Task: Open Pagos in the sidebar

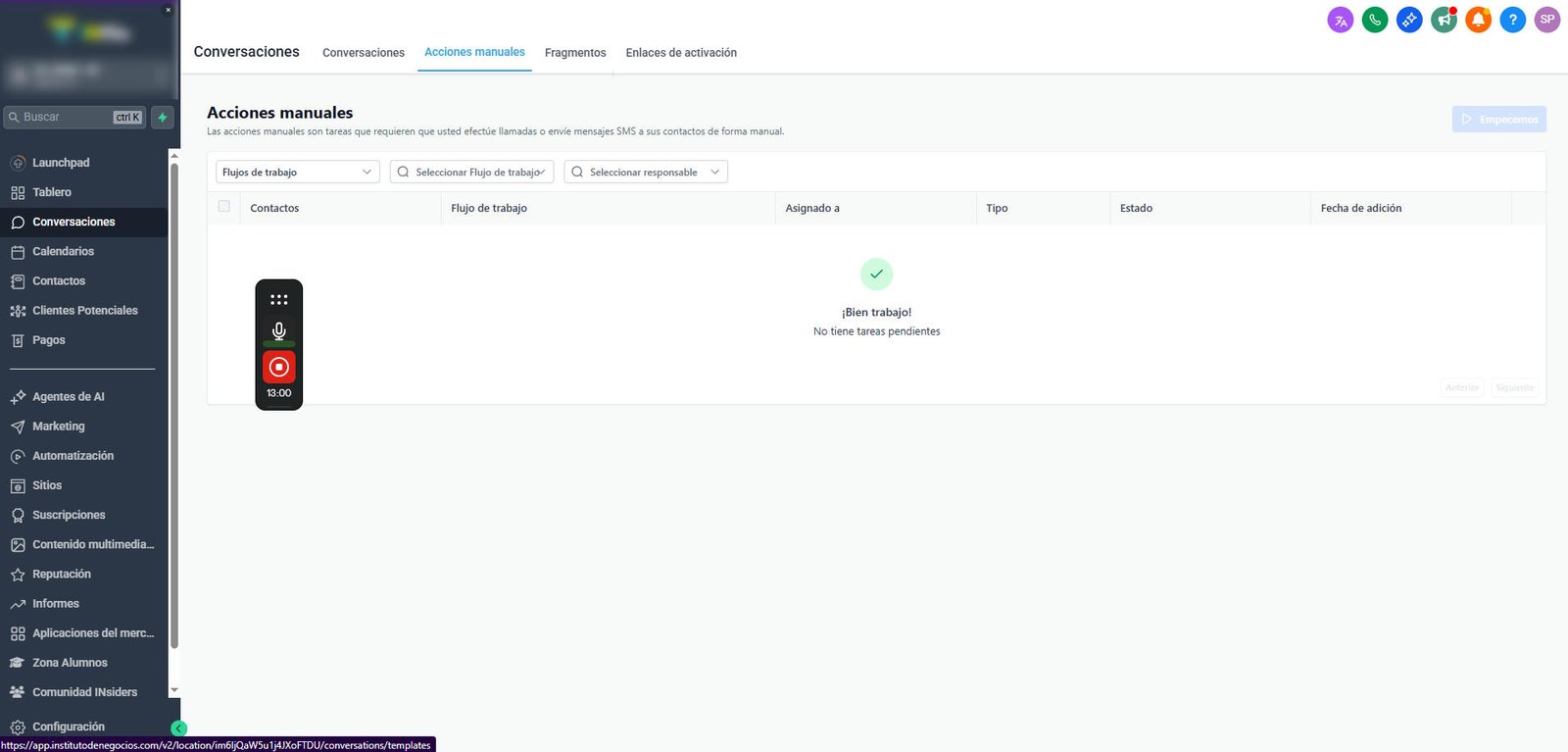Action: click(84, 340)
